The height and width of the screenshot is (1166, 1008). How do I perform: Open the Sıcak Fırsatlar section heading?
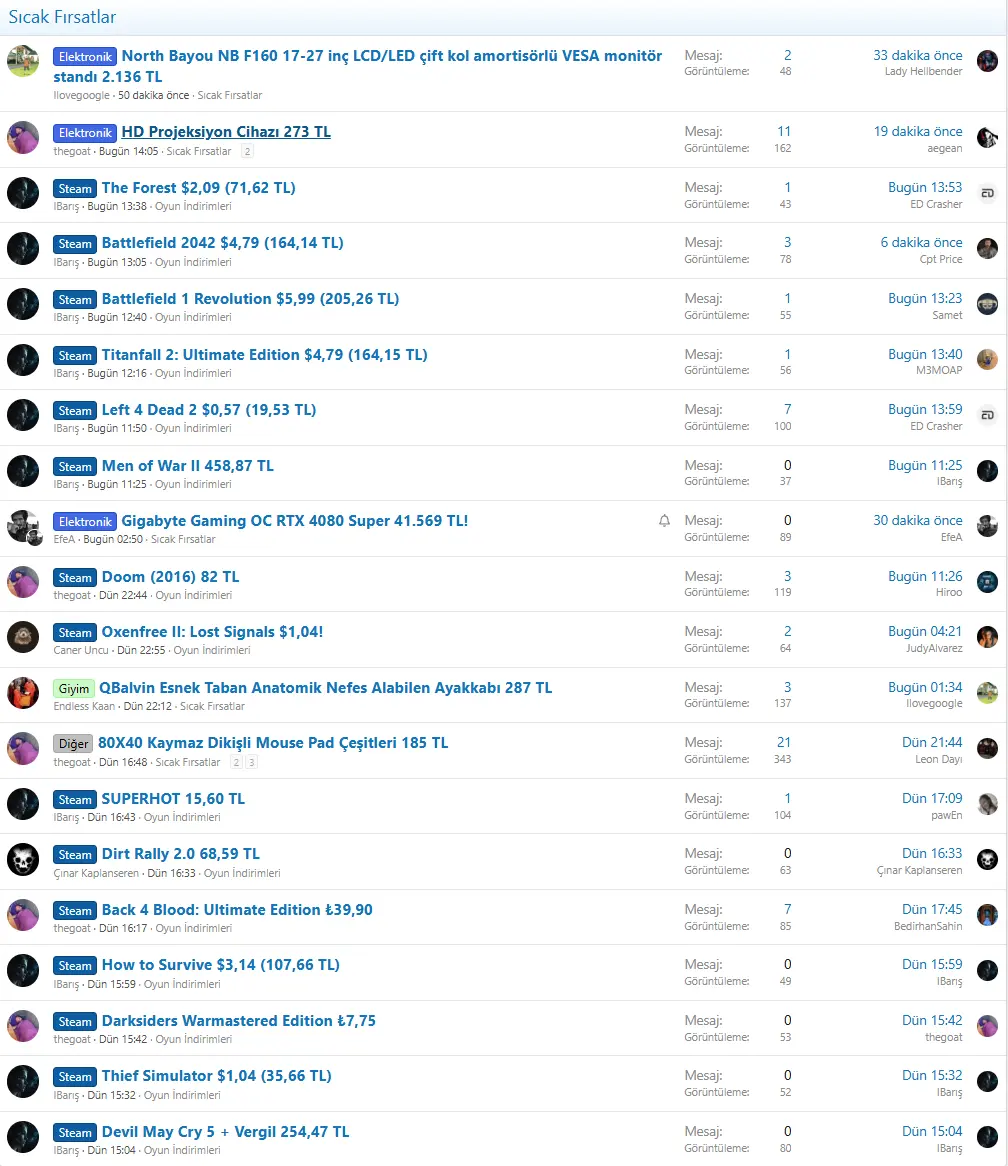[62, 17]
